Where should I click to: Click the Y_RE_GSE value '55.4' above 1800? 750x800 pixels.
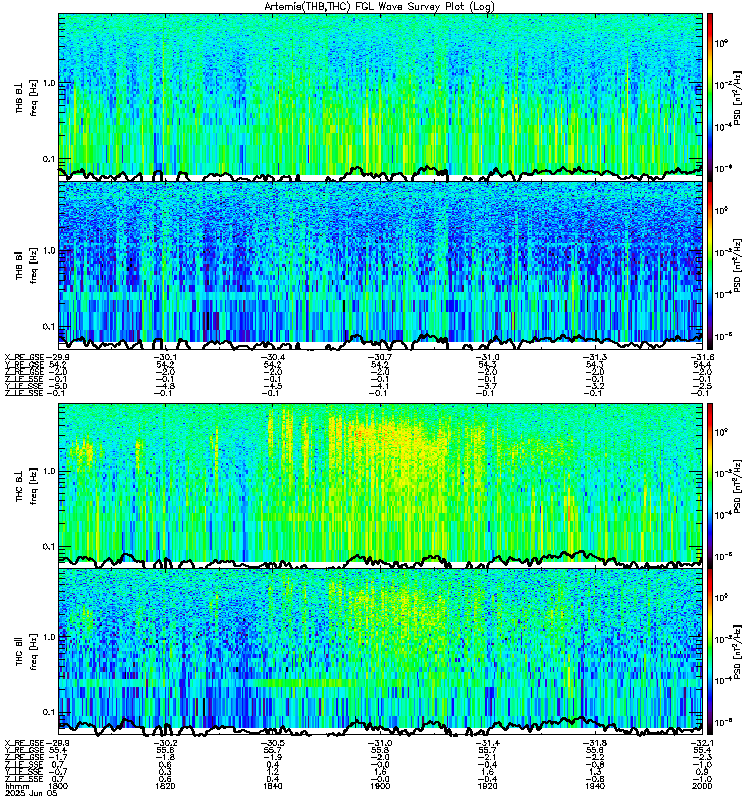pos(58,750)
